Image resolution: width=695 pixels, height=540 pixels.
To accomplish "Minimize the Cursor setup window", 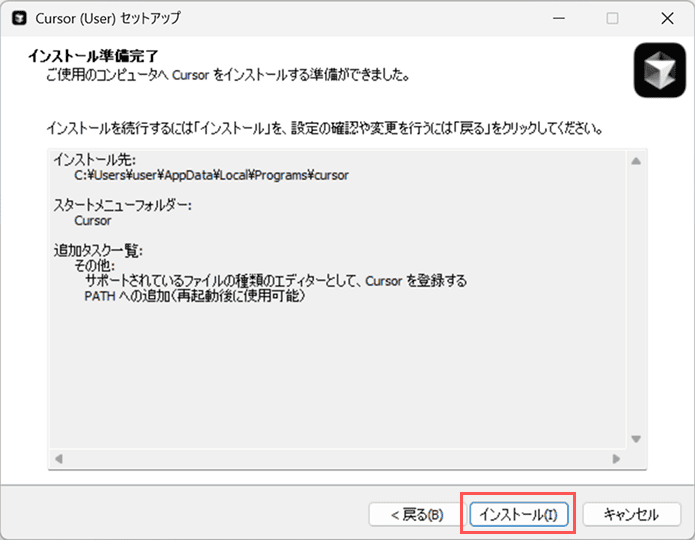I will [559, 18].
